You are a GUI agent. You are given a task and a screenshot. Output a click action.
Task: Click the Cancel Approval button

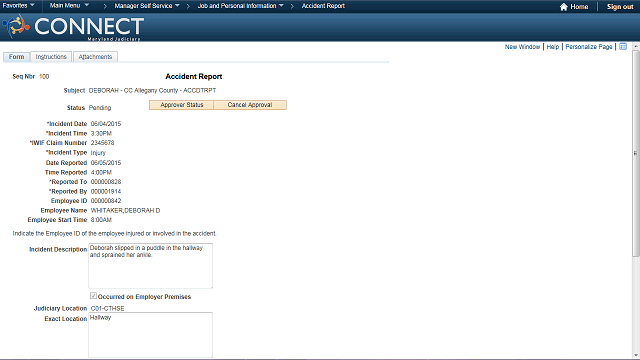(250, 105)
